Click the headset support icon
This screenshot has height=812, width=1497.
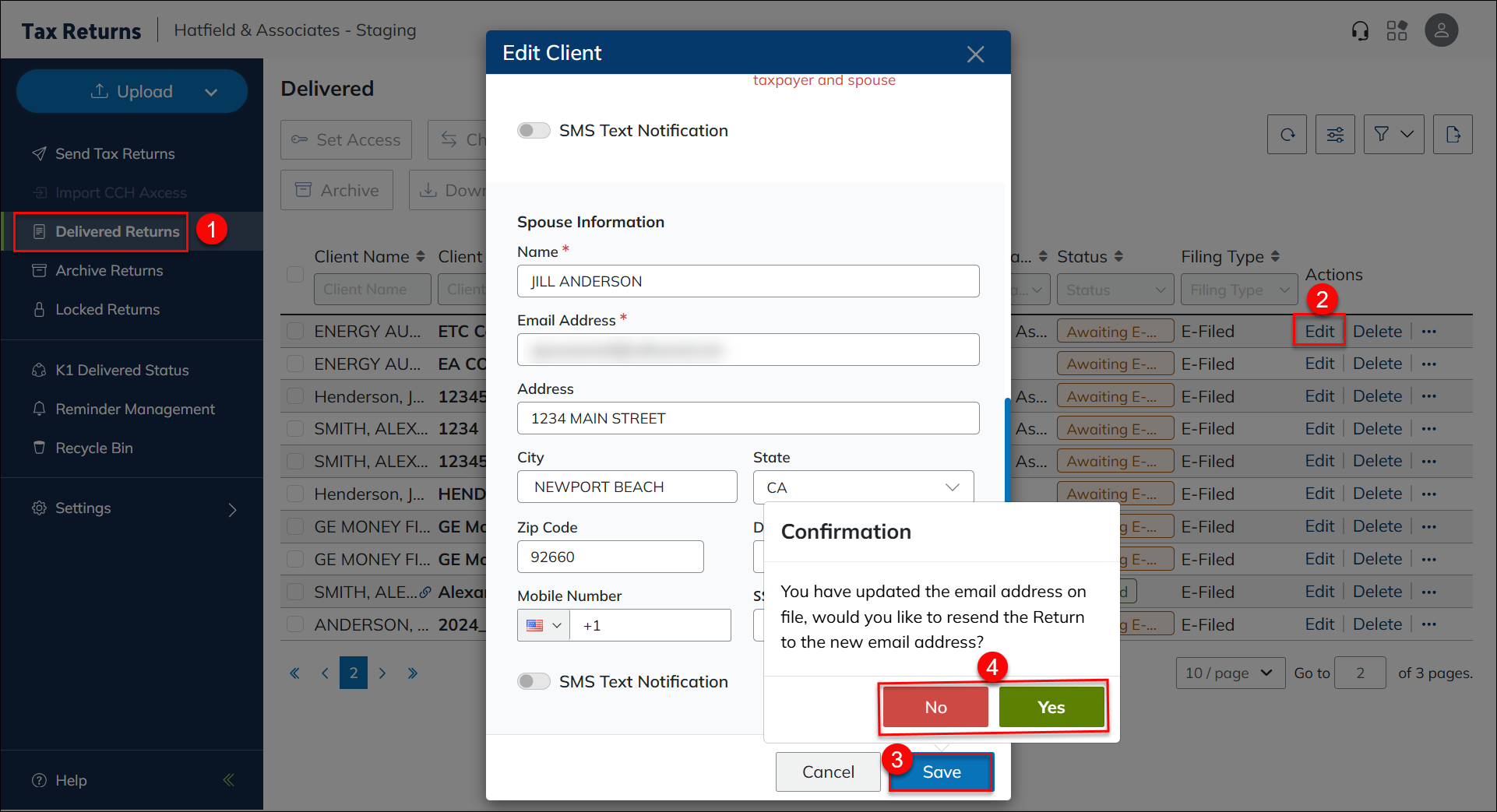[1360, 30]
